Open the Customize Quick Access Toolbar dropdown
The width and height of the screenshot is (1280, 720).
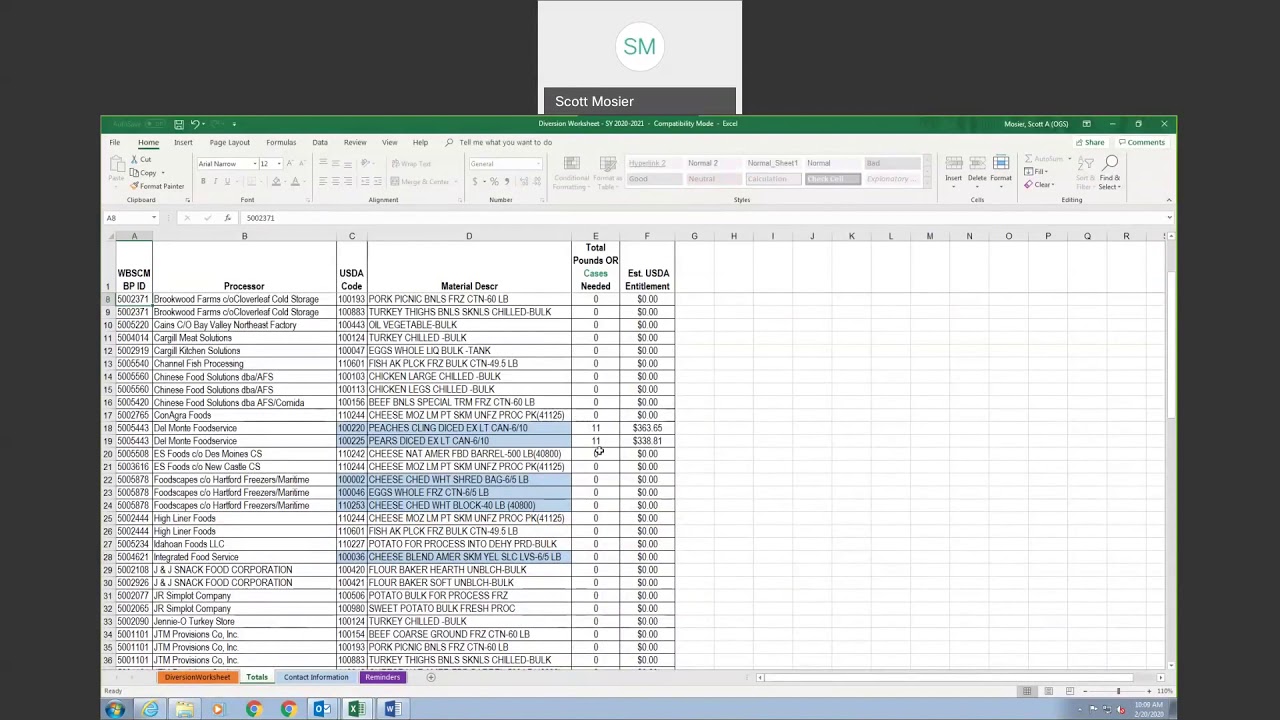pyautogui.click(x=234, y=124)
